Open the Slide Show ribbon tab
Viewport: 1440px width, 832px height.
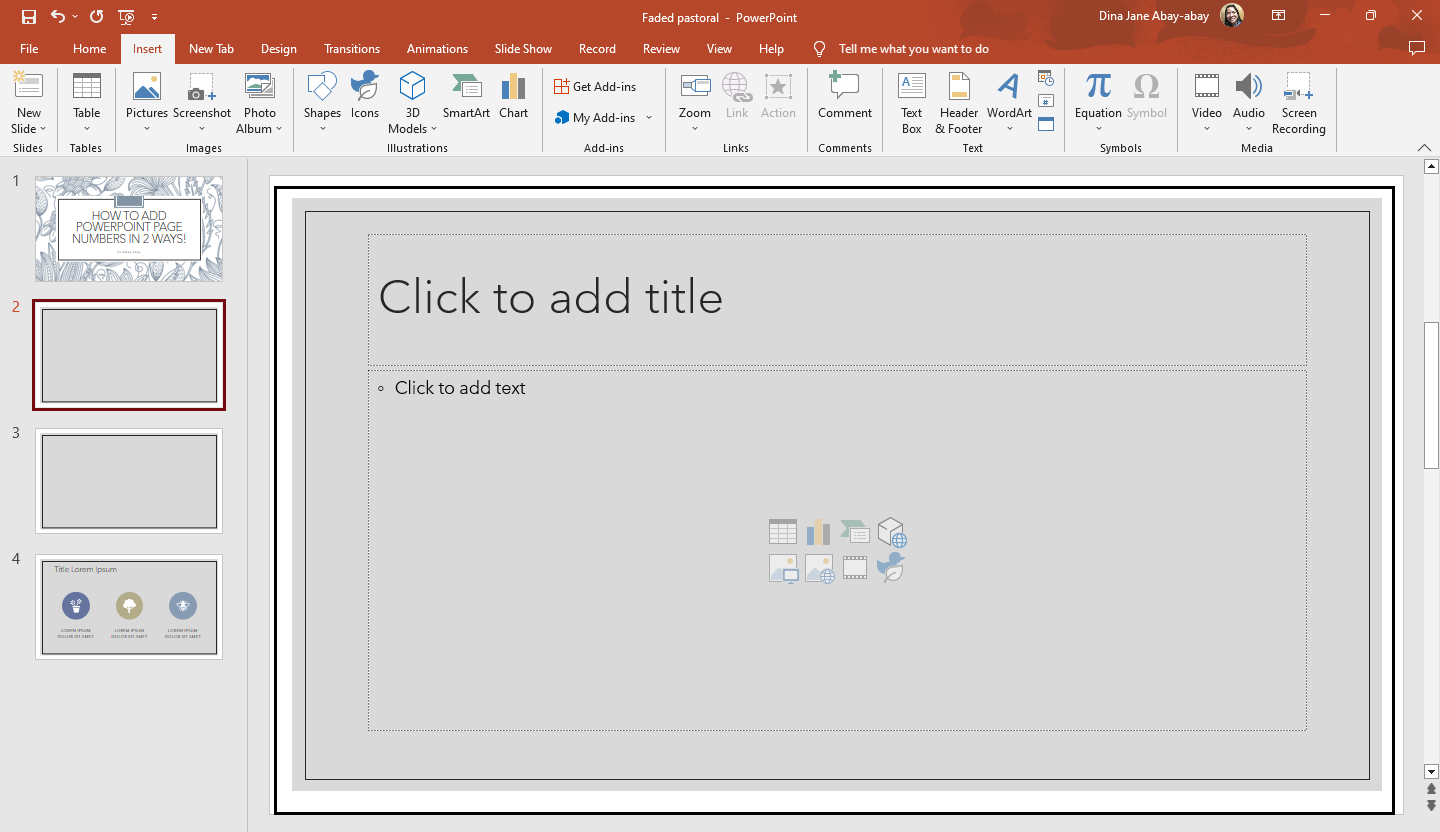coord(523,48)
